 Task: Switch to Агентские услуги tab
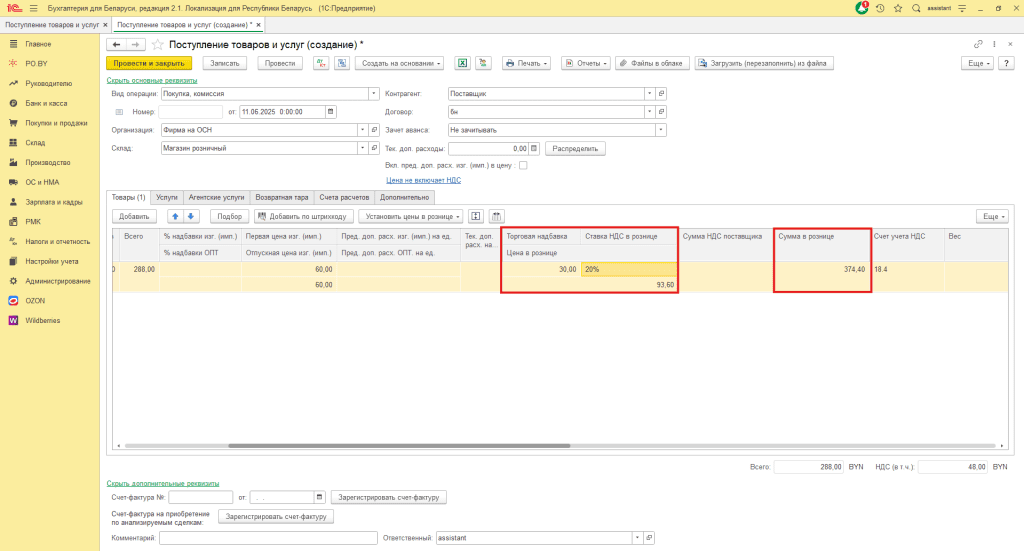click(x=216, y=197)
